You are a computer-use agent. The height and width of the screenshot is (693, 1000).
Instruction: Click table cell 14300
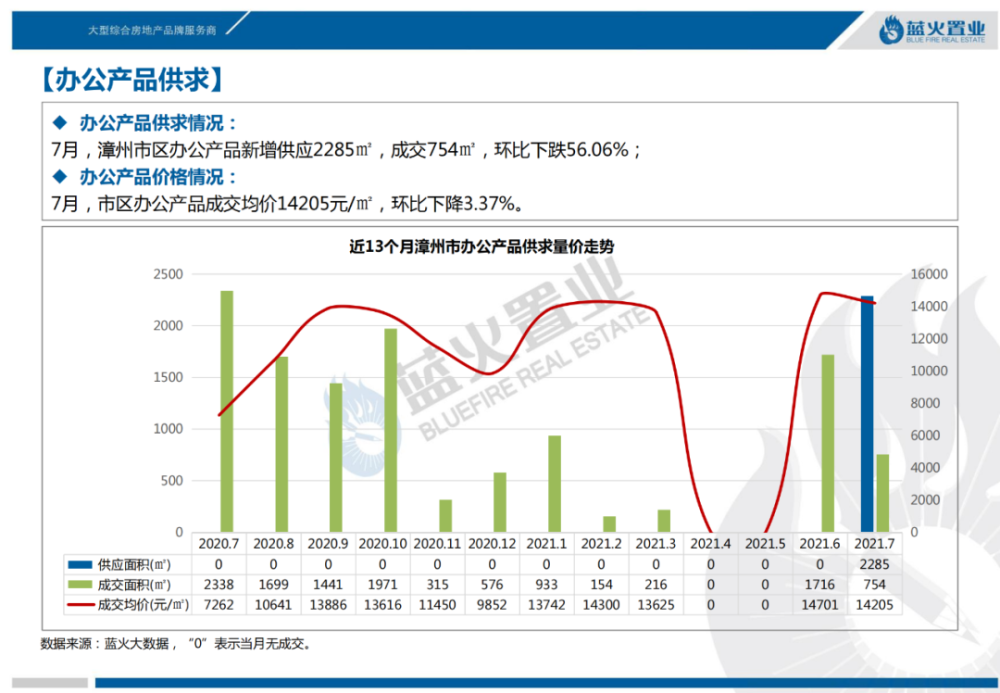tap(601, 605)
